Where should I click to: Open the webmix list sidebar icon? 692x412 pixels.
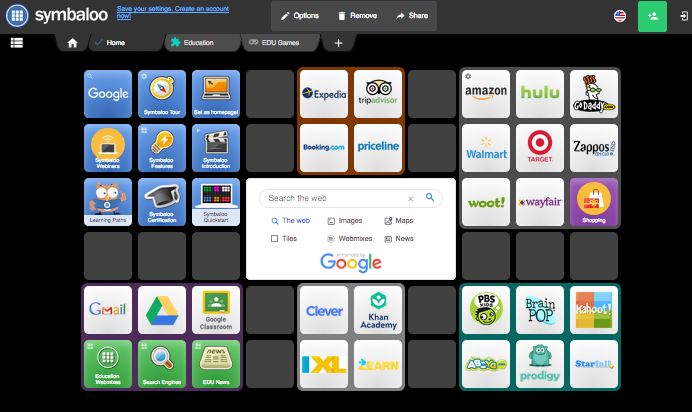pos(17,43)
